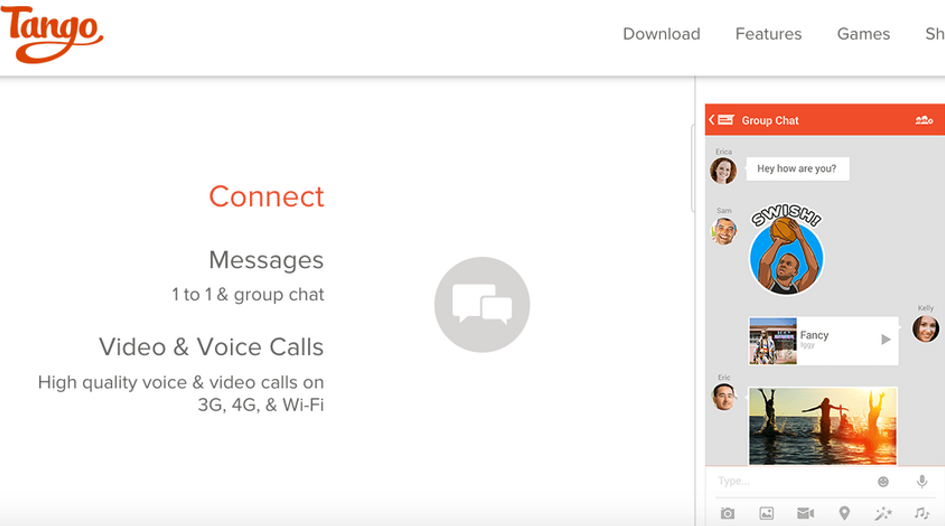Open group members icon in chat header

pyautogui.click(x=924, y=120)
